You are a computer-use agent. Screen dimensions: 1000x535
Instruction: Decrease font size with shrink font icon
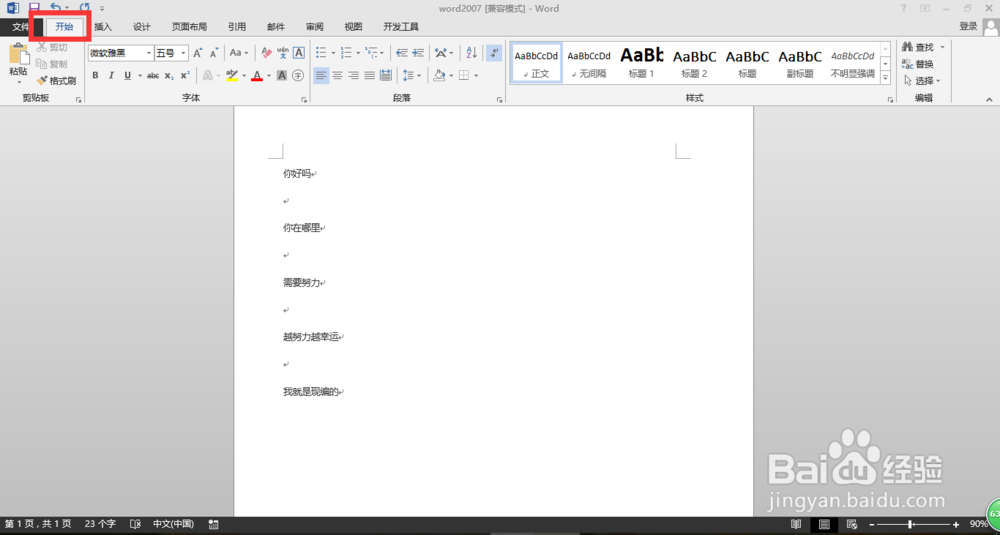[214, 53]
